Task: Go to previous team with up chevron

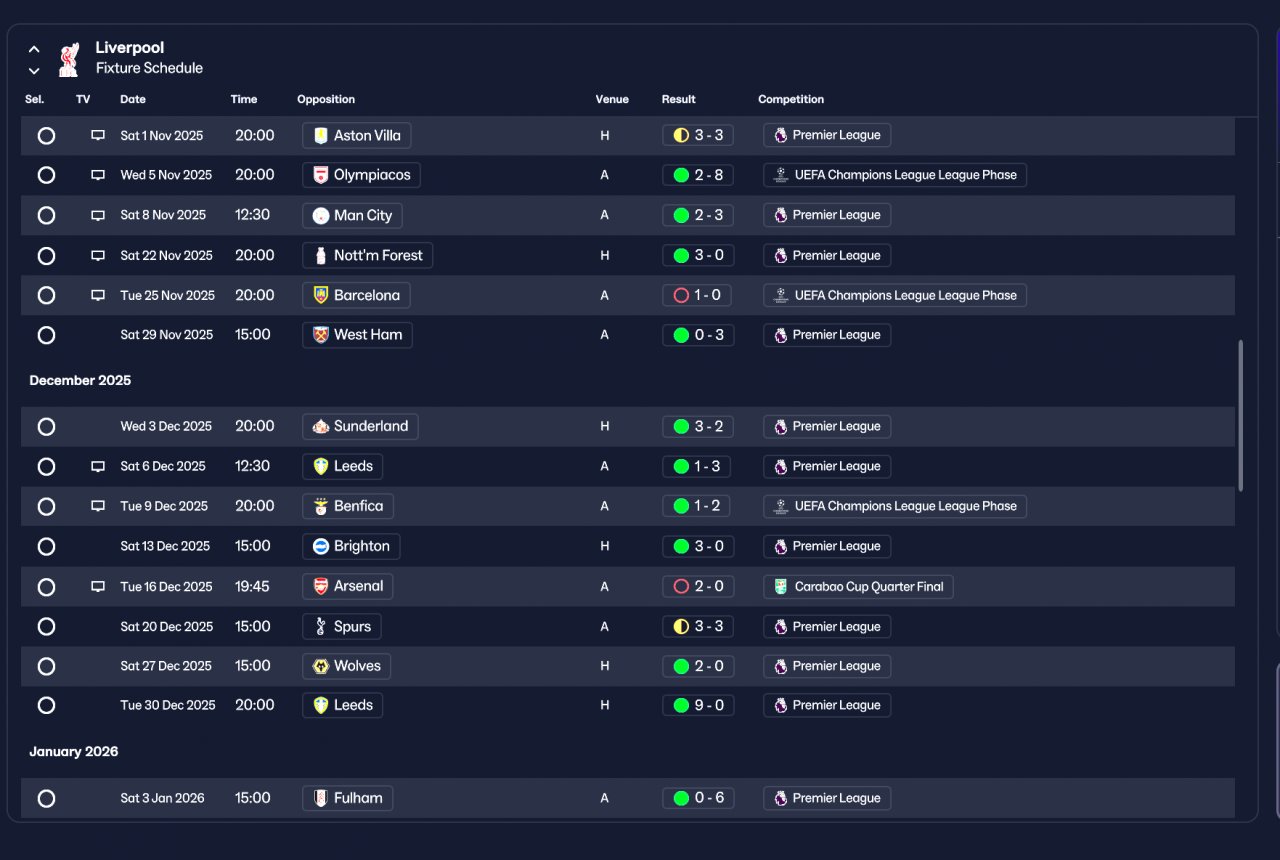Action: tap(34, 48)
